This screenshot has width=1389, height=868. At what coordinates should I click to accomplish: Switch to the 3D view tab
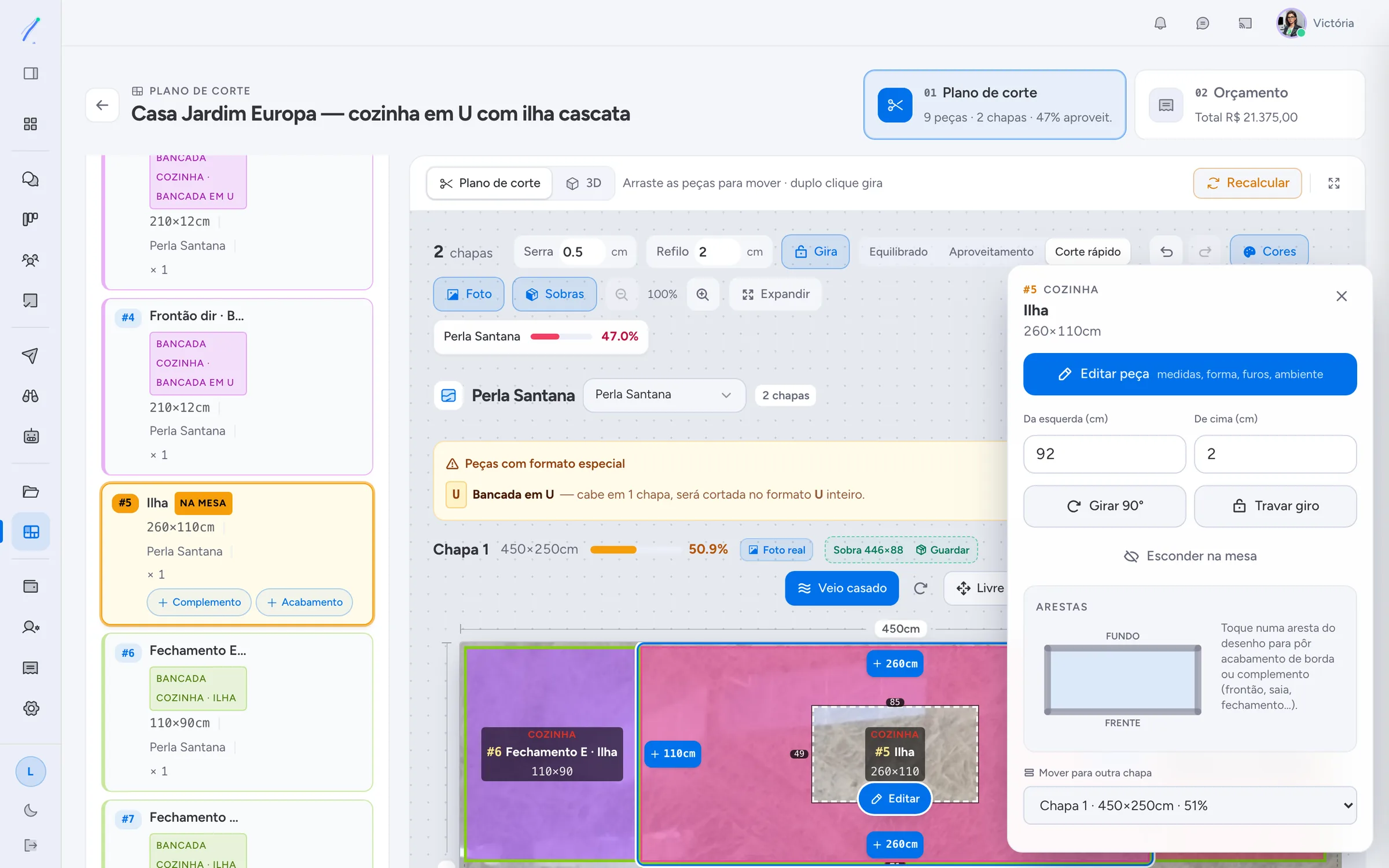click(583, 183)
